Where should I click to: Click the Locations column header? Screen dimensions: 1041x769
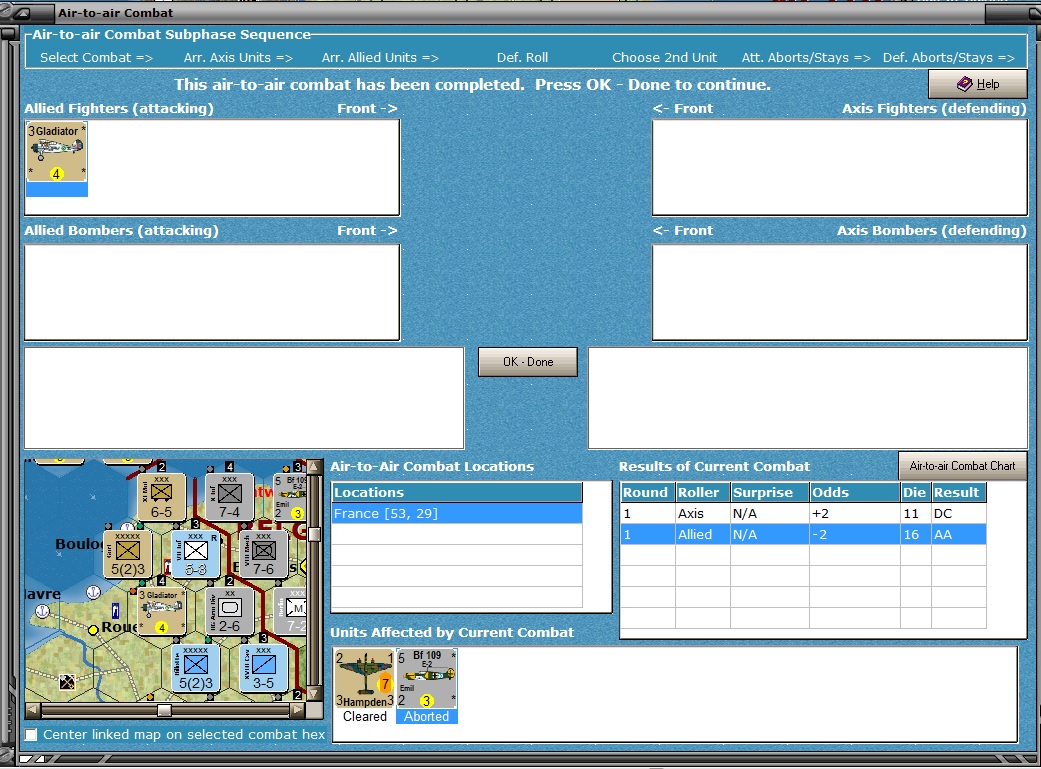coord(457,492)
